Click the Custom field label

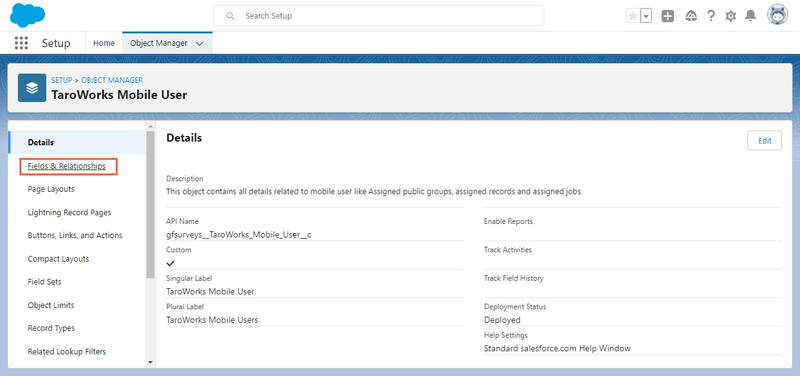tap(179, 250)
